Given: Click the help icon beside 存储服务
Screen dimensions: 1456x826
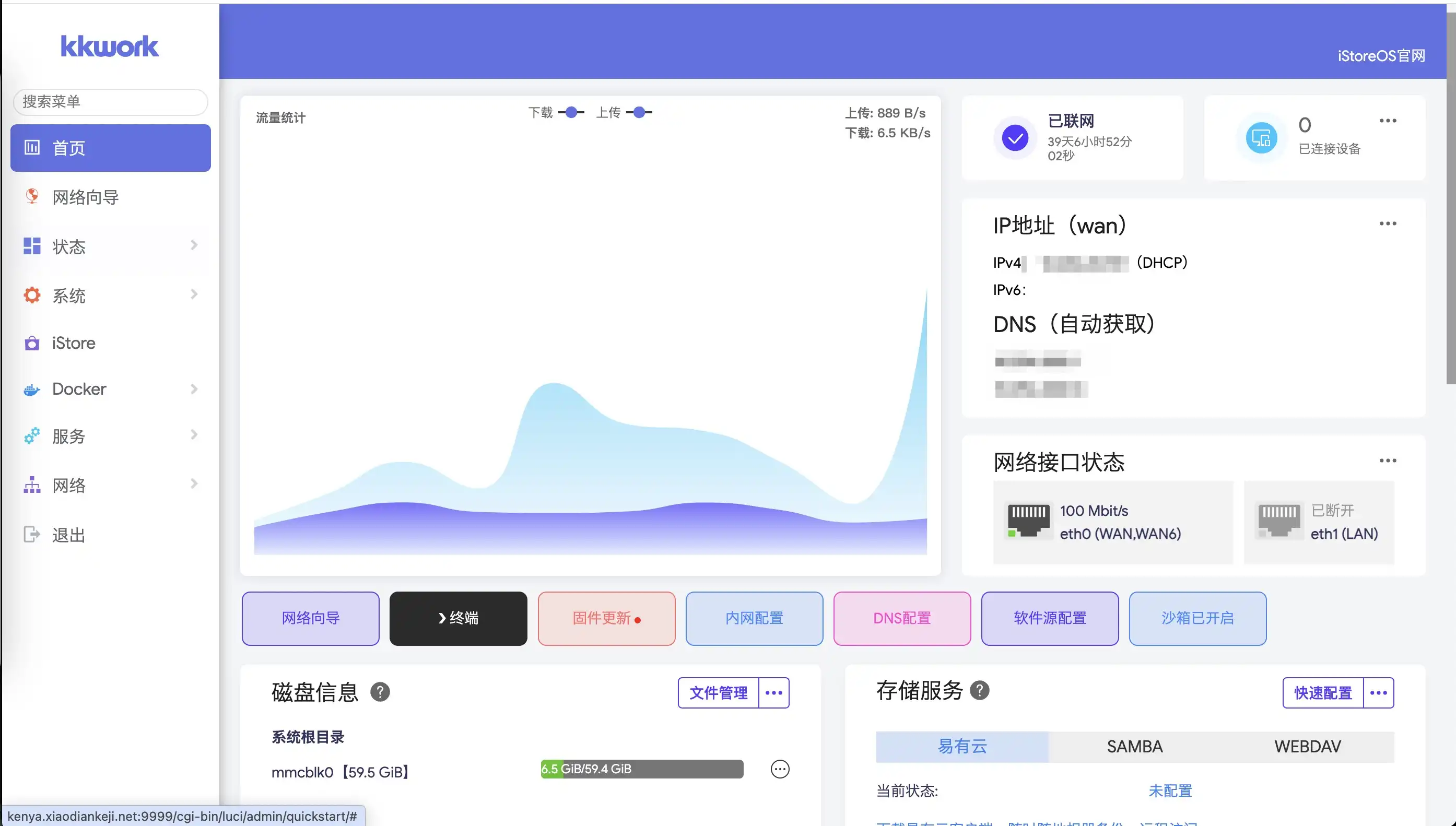Looking at the screenshot, I should click(x=979, y=690).
